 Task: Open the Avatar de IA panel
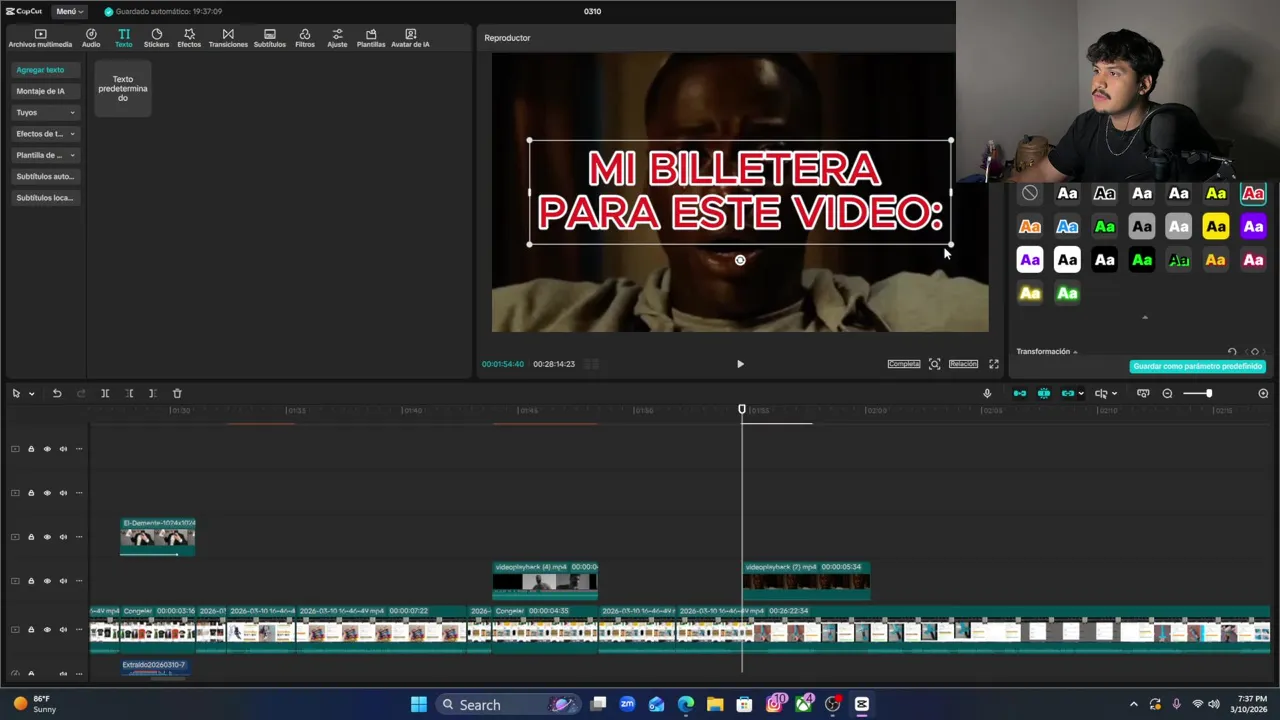410,38
